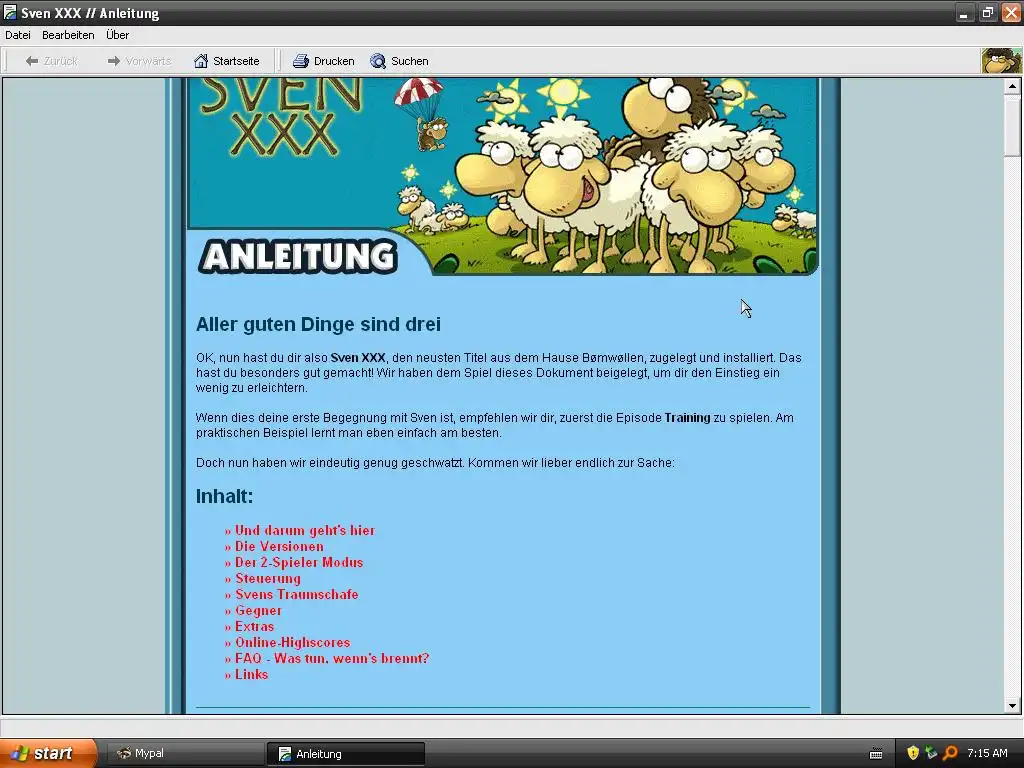Jump to Svens Traumschafe section
Image resolution: width=1024 pixels, height=768 pixels.
[296, 594]
